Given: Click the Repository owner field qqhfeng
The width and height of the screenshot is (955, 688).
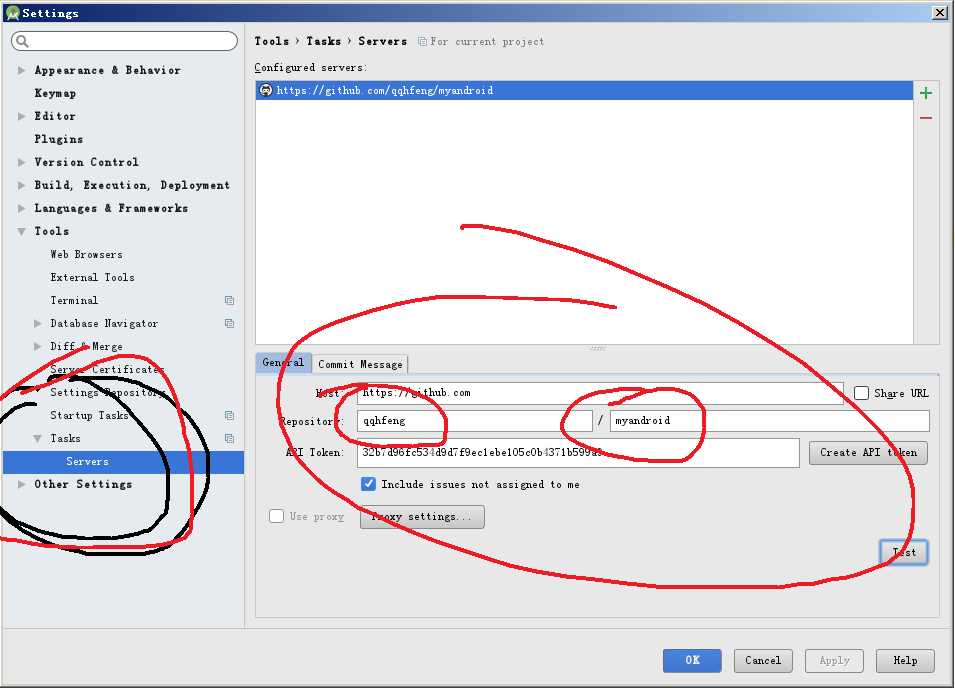Looking at the screenshot, I should click(x=474, y=421).
